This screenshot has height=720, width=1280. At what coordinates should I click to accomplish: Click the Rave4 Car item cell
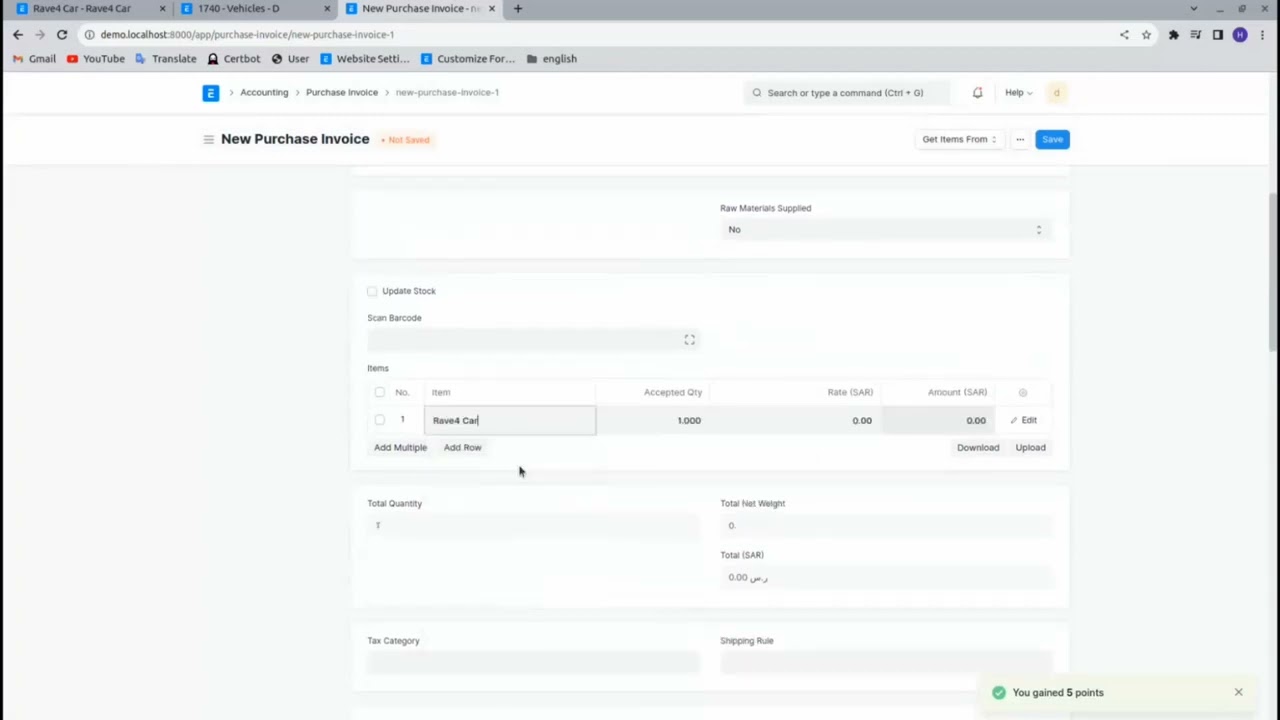(510, 420)
